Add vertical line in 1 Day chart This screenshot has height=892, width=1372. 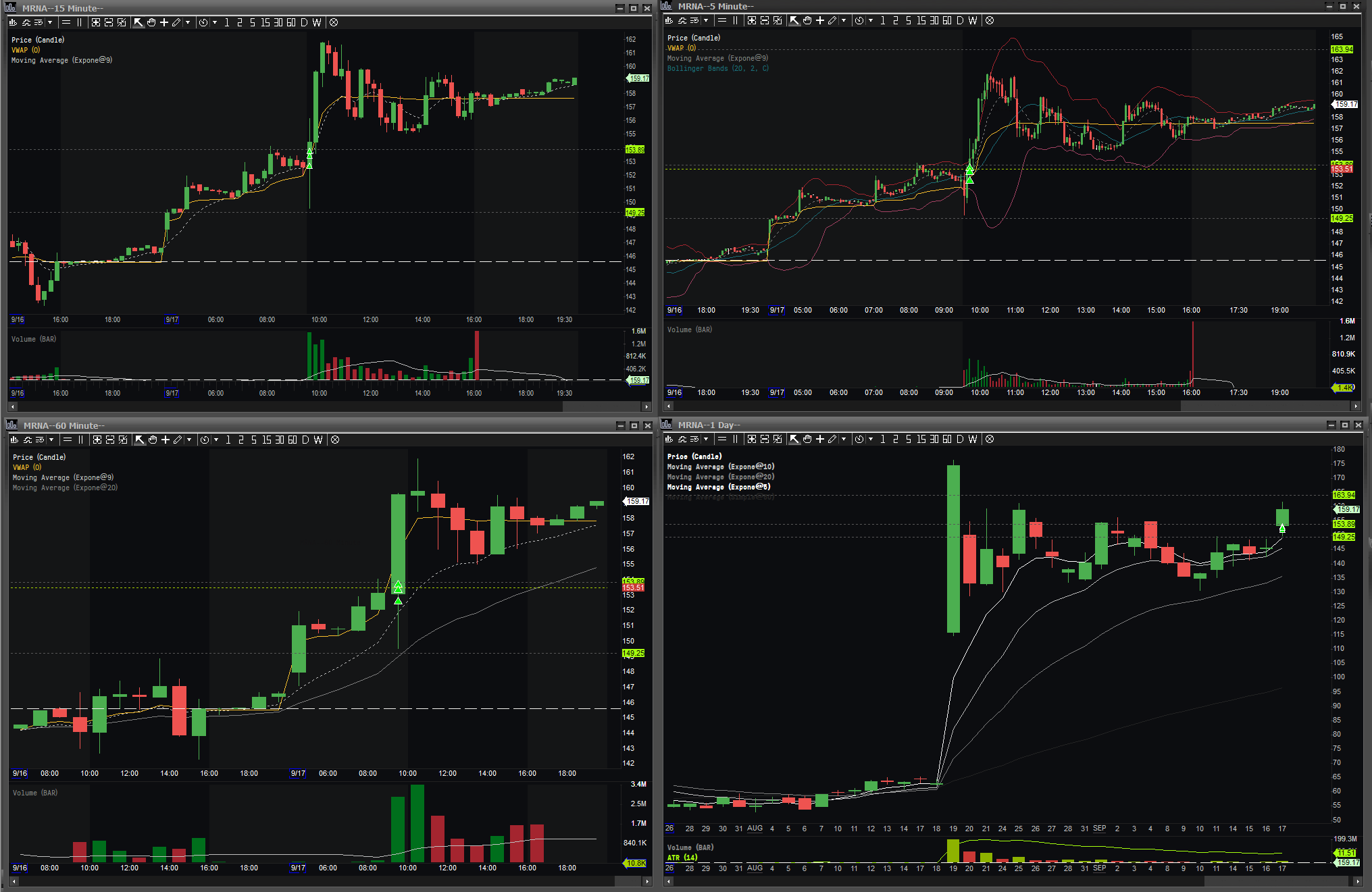(x=735, y=439)
